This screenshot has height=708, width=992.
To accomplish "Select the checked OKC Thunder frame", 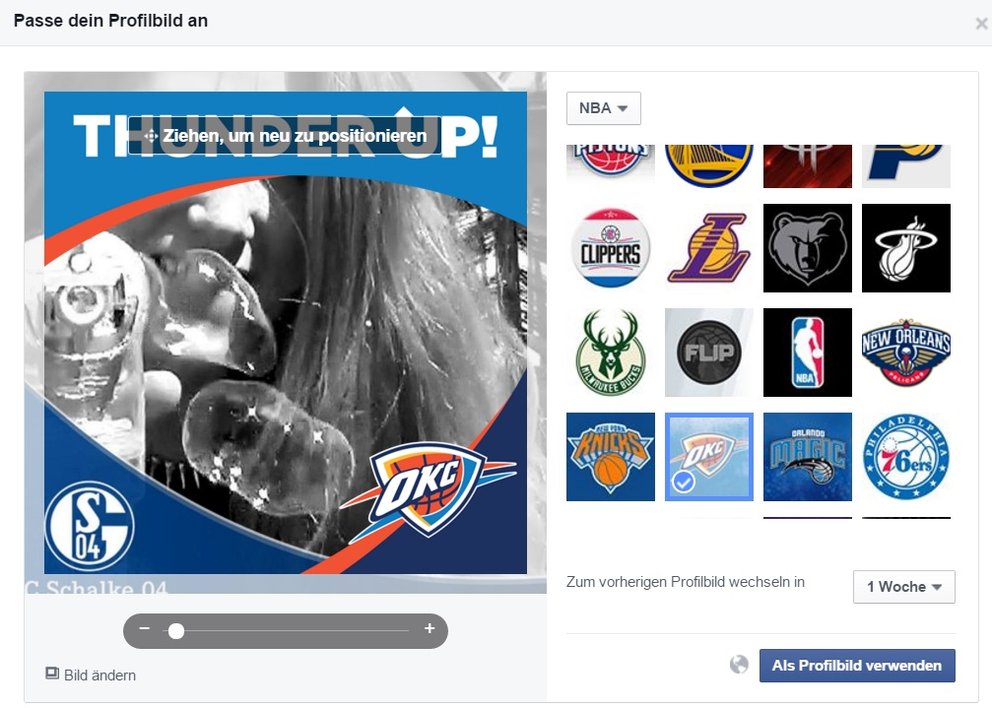I will click(x=709, y=457).
